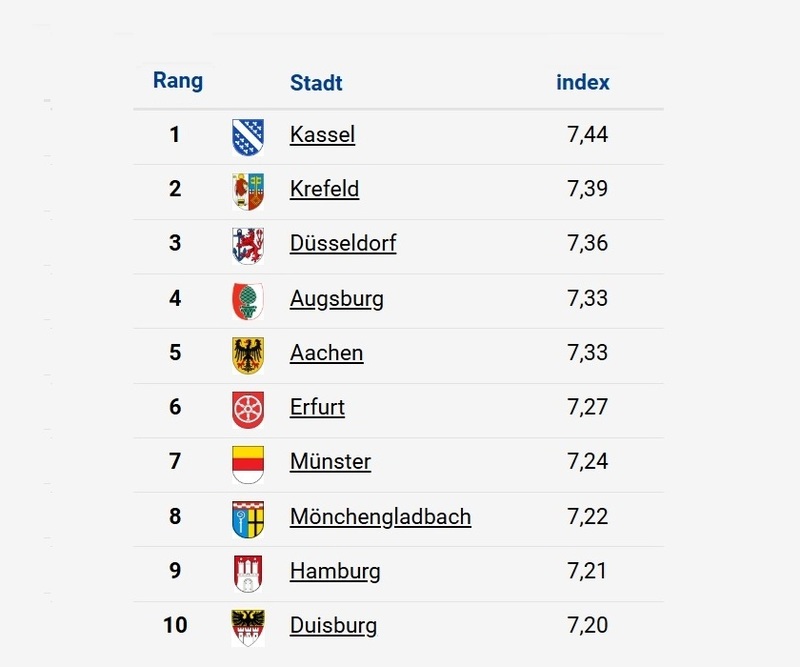
Task: Click the Düsseldorf coat of arms icon
Action: click(x=248, y=245)
